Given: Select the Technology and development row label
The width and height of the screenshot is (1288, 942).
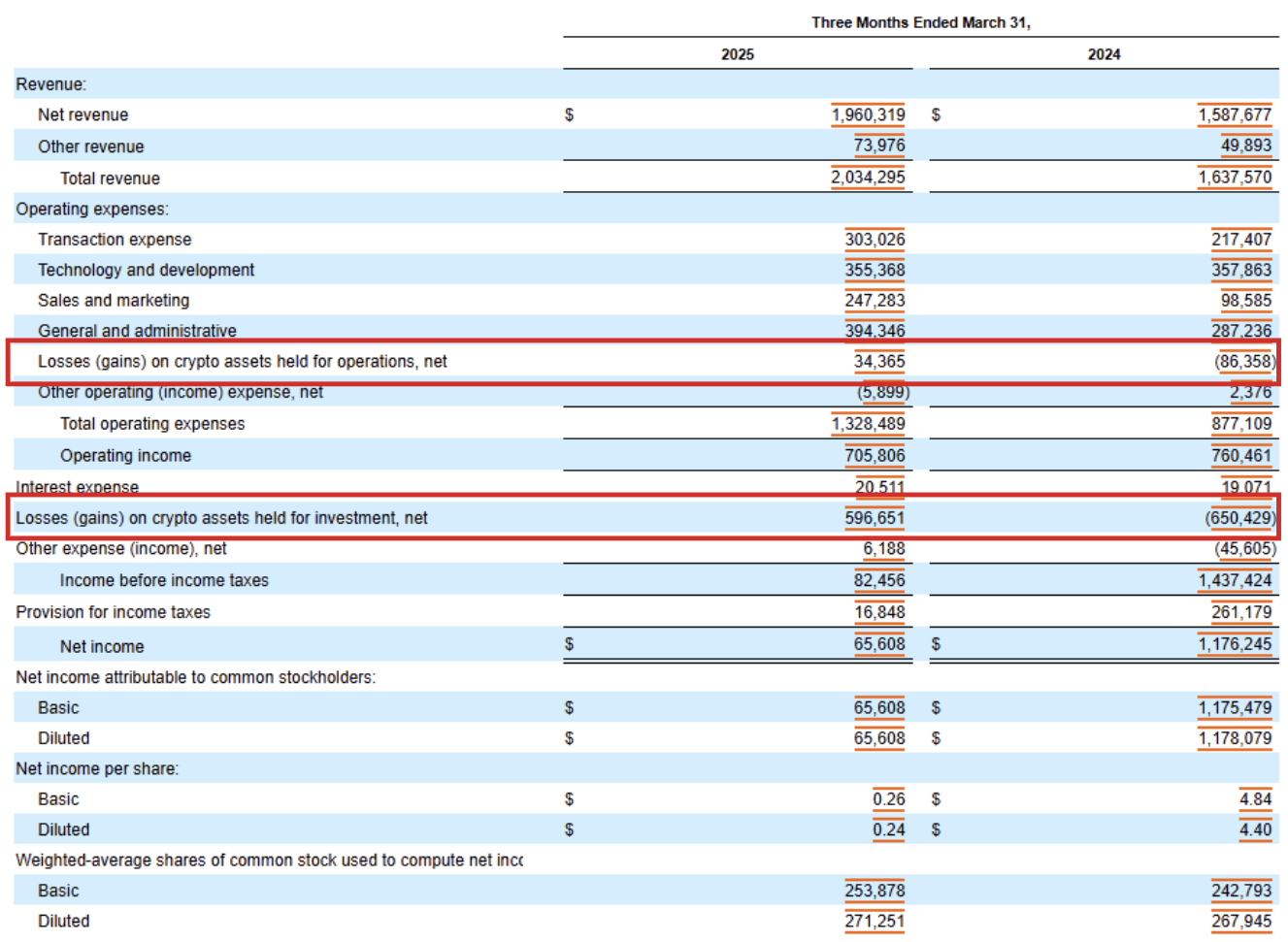Looking at the screenshot, I should pos(146,270).
